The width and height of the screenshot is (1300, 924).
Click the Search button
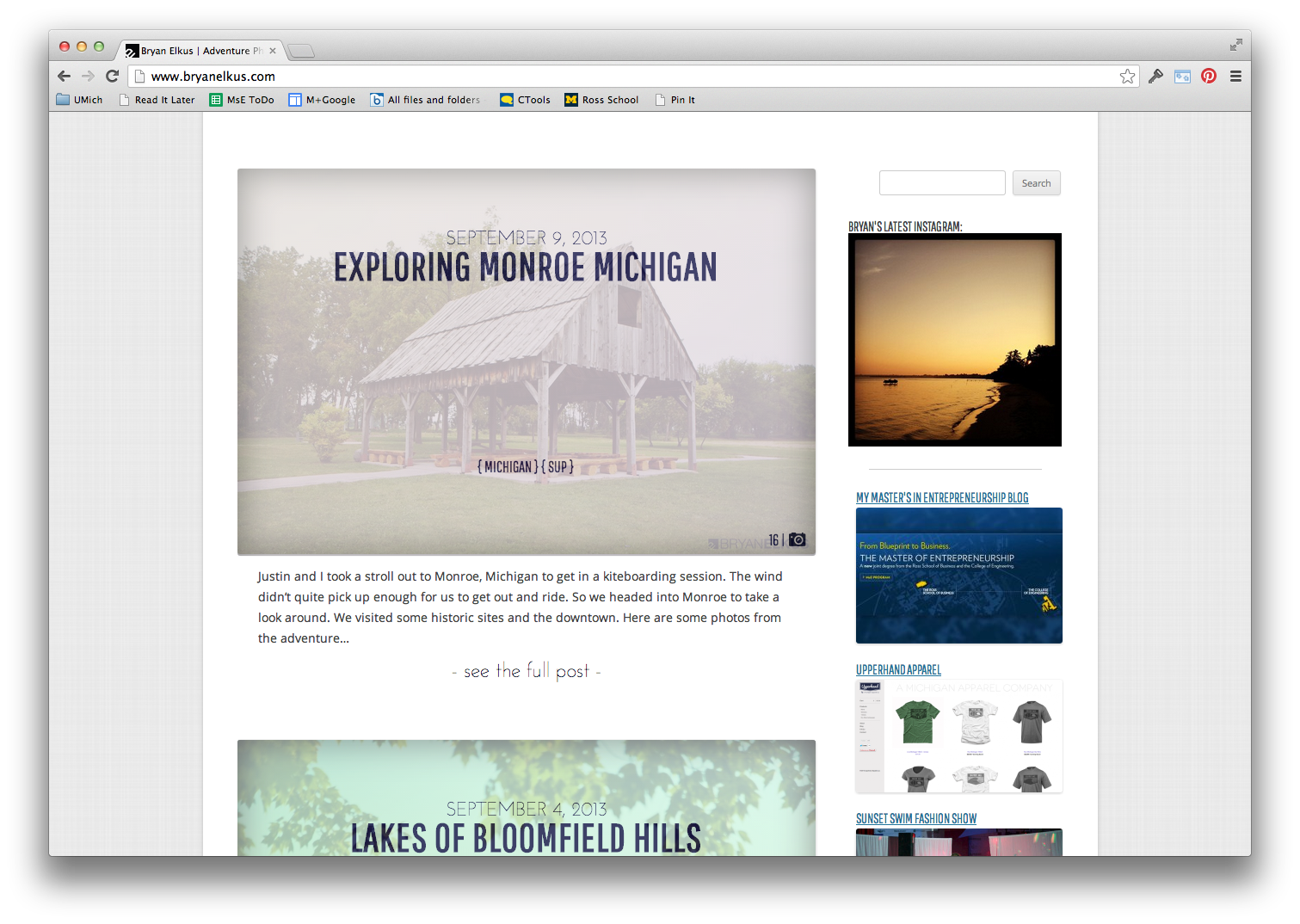pyautogui.click(x=1036, y=183)
